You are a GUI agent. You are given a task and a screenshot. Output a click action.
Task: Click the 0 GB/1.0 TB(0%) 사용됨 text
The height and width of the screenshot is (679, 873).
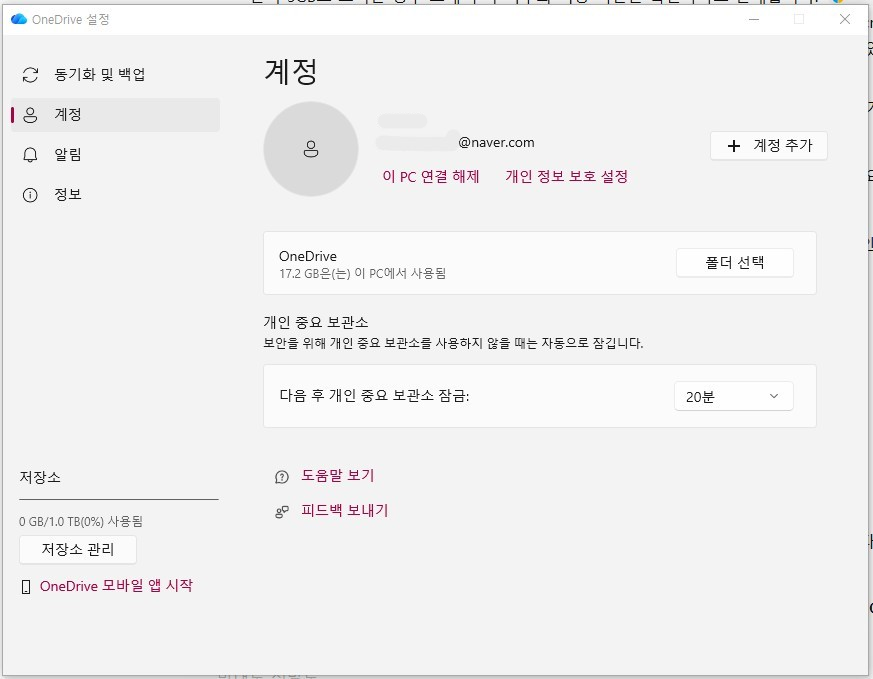point(81,521)
